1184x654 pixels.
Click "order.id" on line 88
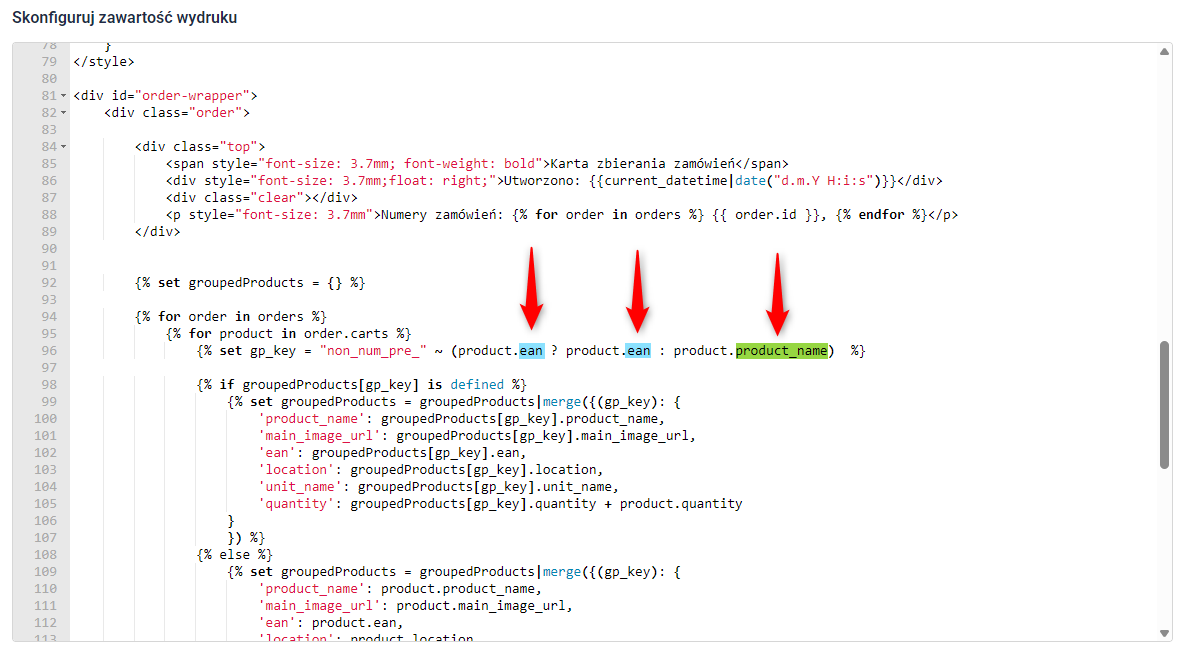(x=766, y=214)
